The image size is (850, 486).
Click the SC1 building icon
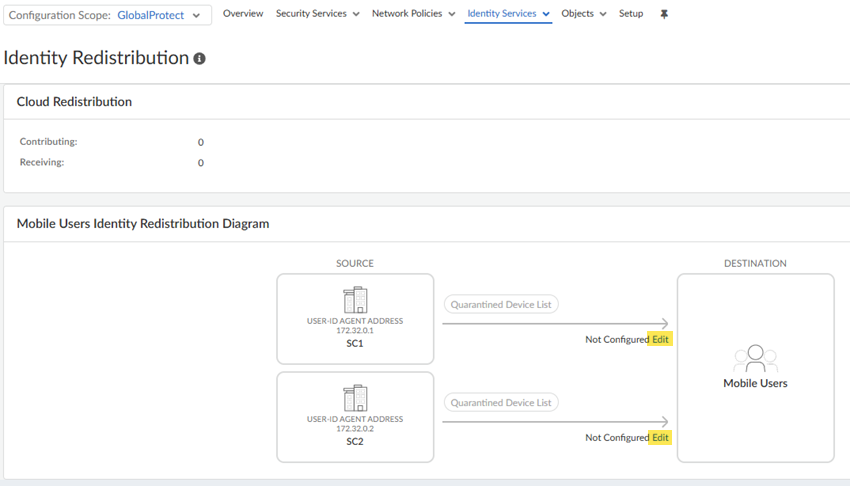pos(355,300)
